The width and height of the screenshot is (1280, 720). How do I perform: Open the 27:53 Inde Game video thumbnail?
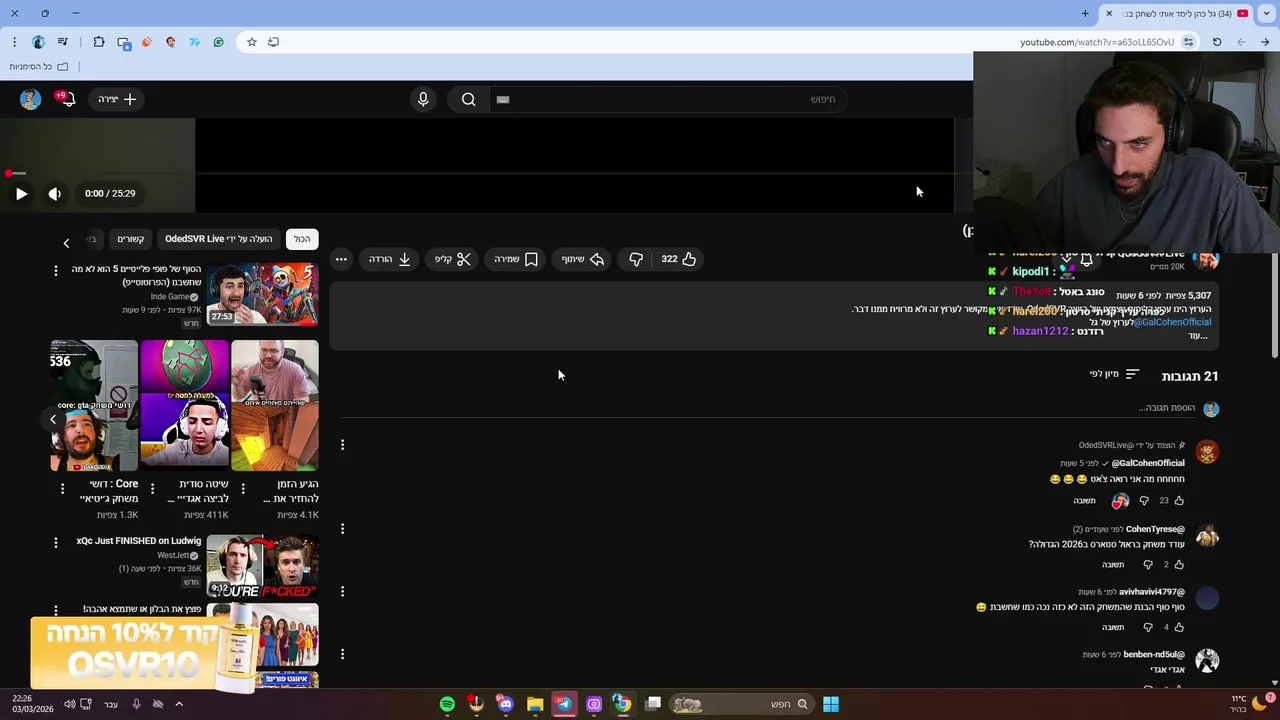pyautogui.click(x=263, y=294)
